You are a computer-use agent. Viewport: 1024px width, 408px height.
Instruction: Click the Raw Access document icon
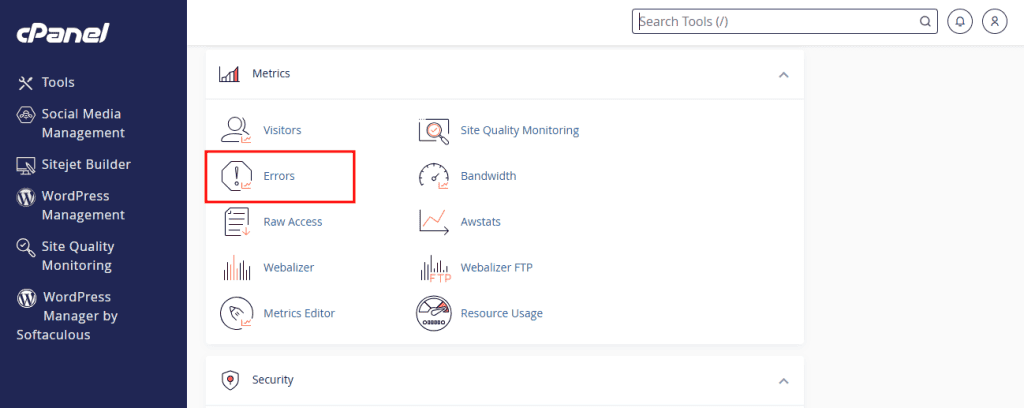click(x=236, y=222)
